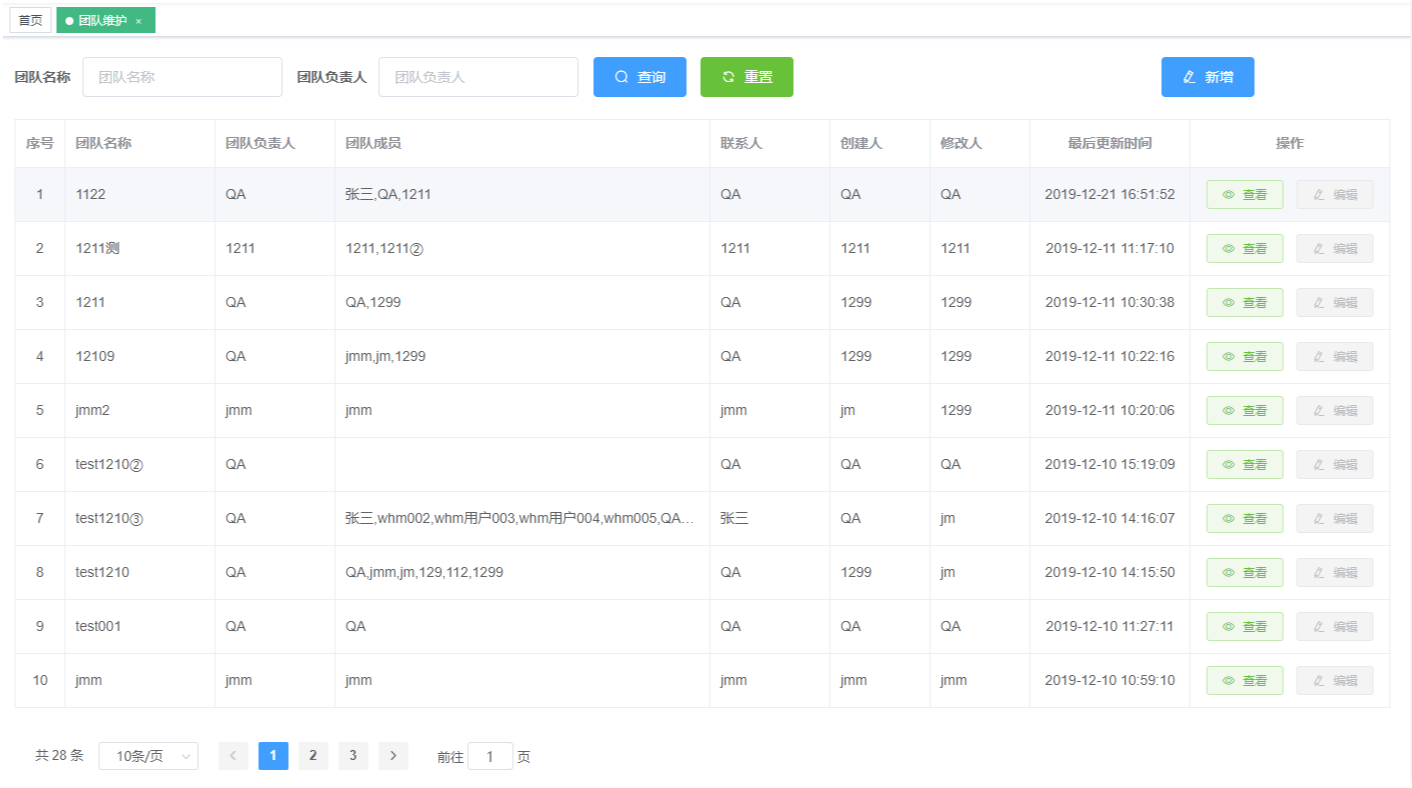
Task: Click 查看 for team test001
Action: (x=1245, y=627)
